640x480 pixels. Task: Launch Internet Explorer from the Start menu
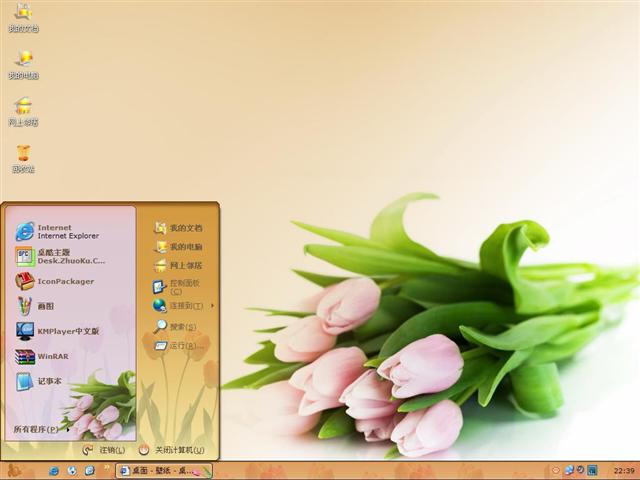click(x=57, y=231)
